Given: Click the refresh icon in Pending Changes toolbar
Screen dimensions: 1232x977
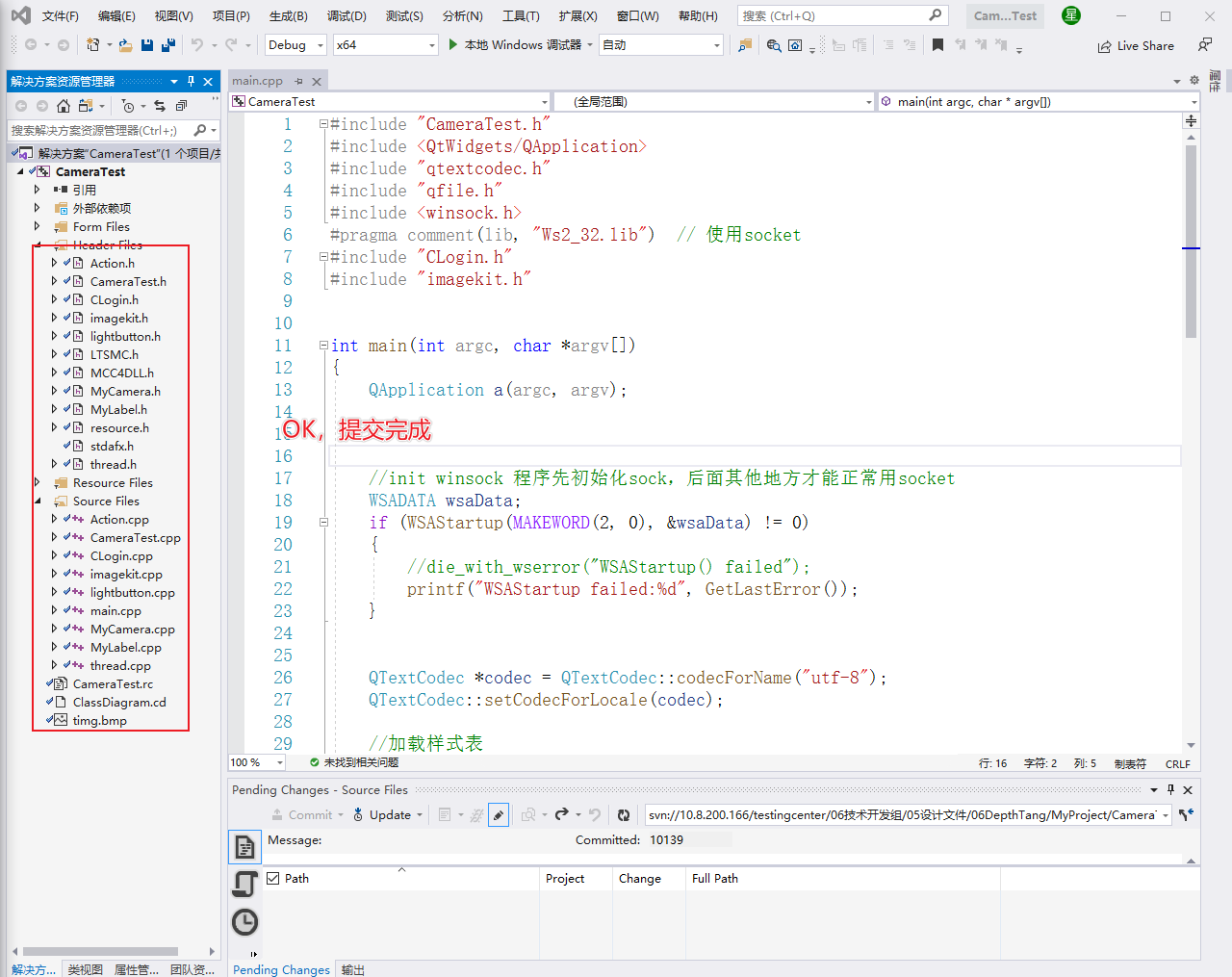Looking at the screenshot, I should coord(623,815).
